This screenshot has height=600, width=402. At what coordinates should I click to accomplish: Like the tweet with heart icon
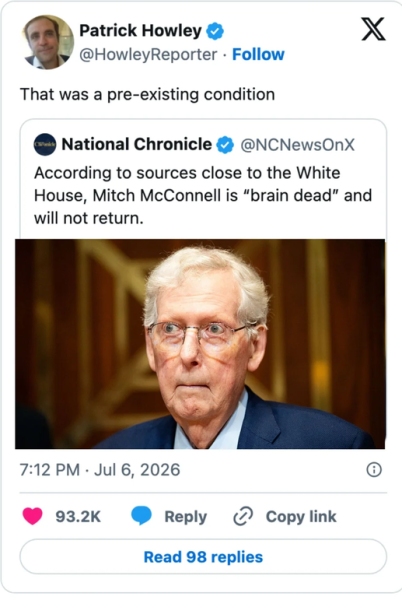pyautogui.click(x=33, y=516)
